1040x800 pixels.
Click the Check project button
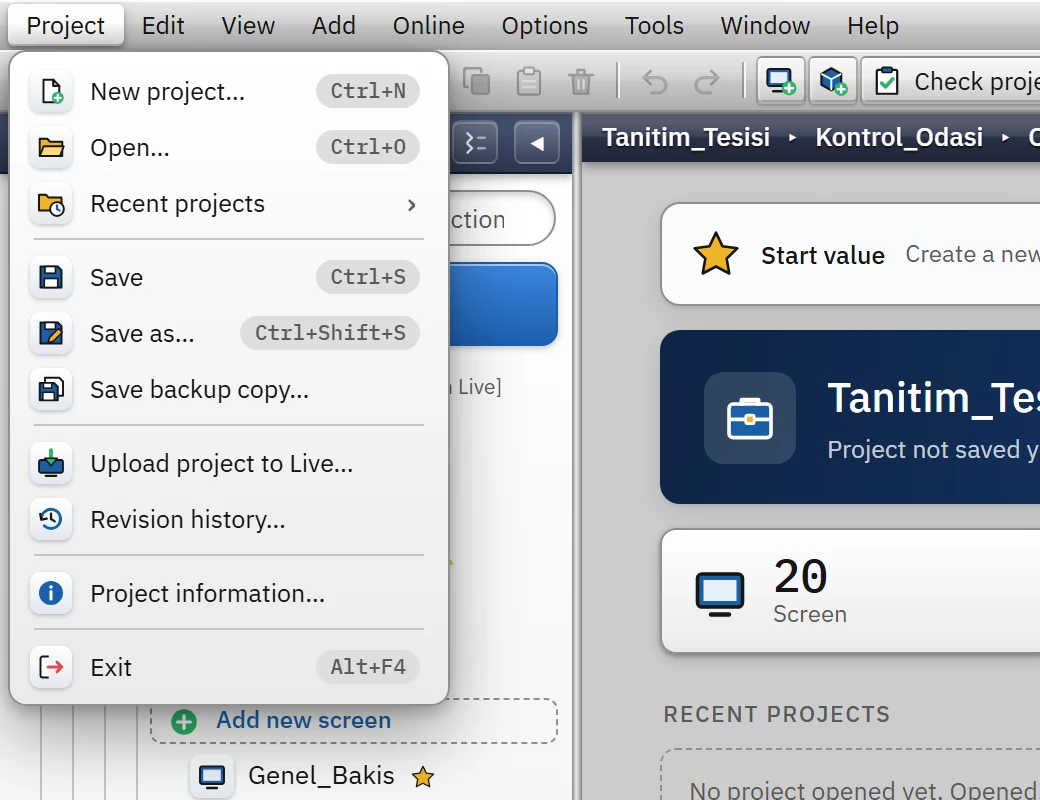[x=951, y=81]
